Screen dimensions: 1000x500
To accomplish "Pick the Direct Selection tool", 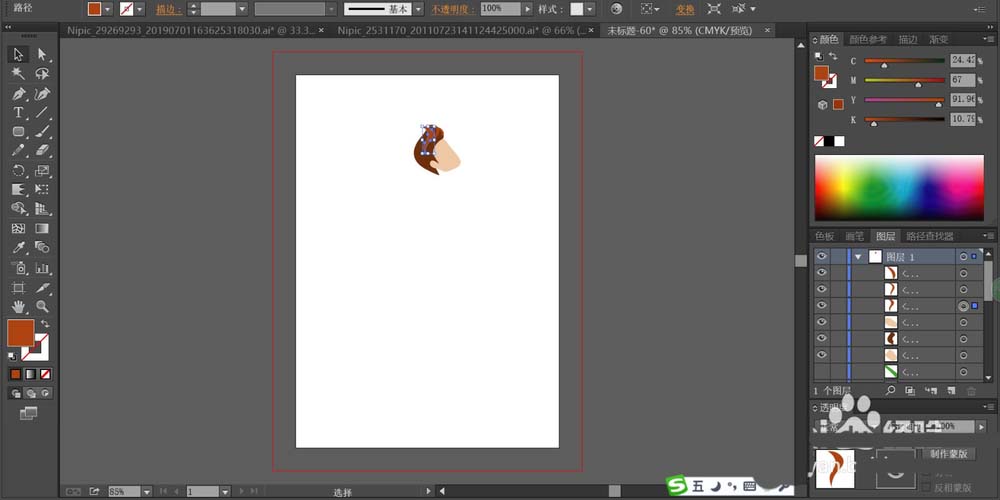I will (x=42, y=54).
